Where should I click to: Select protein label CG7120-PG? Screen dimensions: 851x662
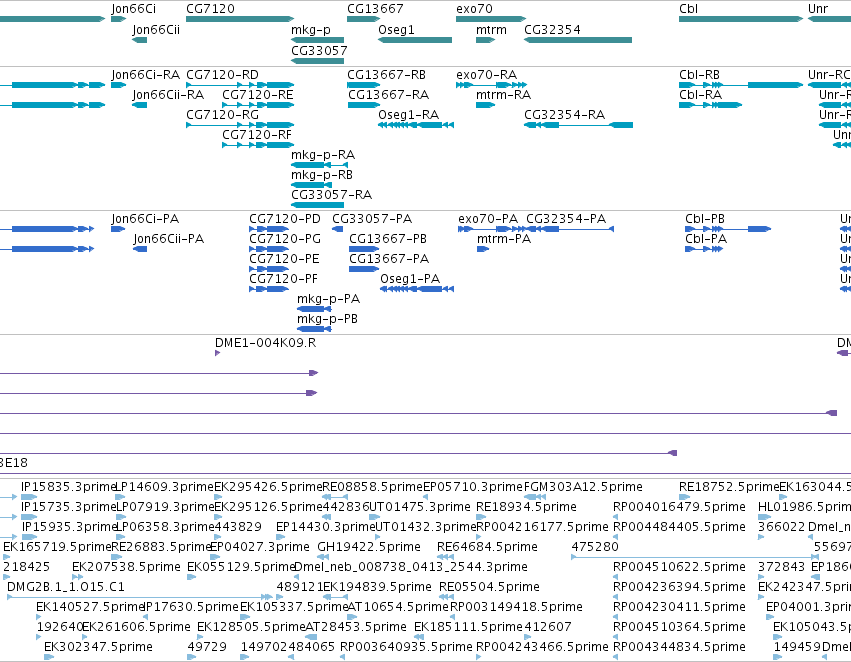point(285,239)
